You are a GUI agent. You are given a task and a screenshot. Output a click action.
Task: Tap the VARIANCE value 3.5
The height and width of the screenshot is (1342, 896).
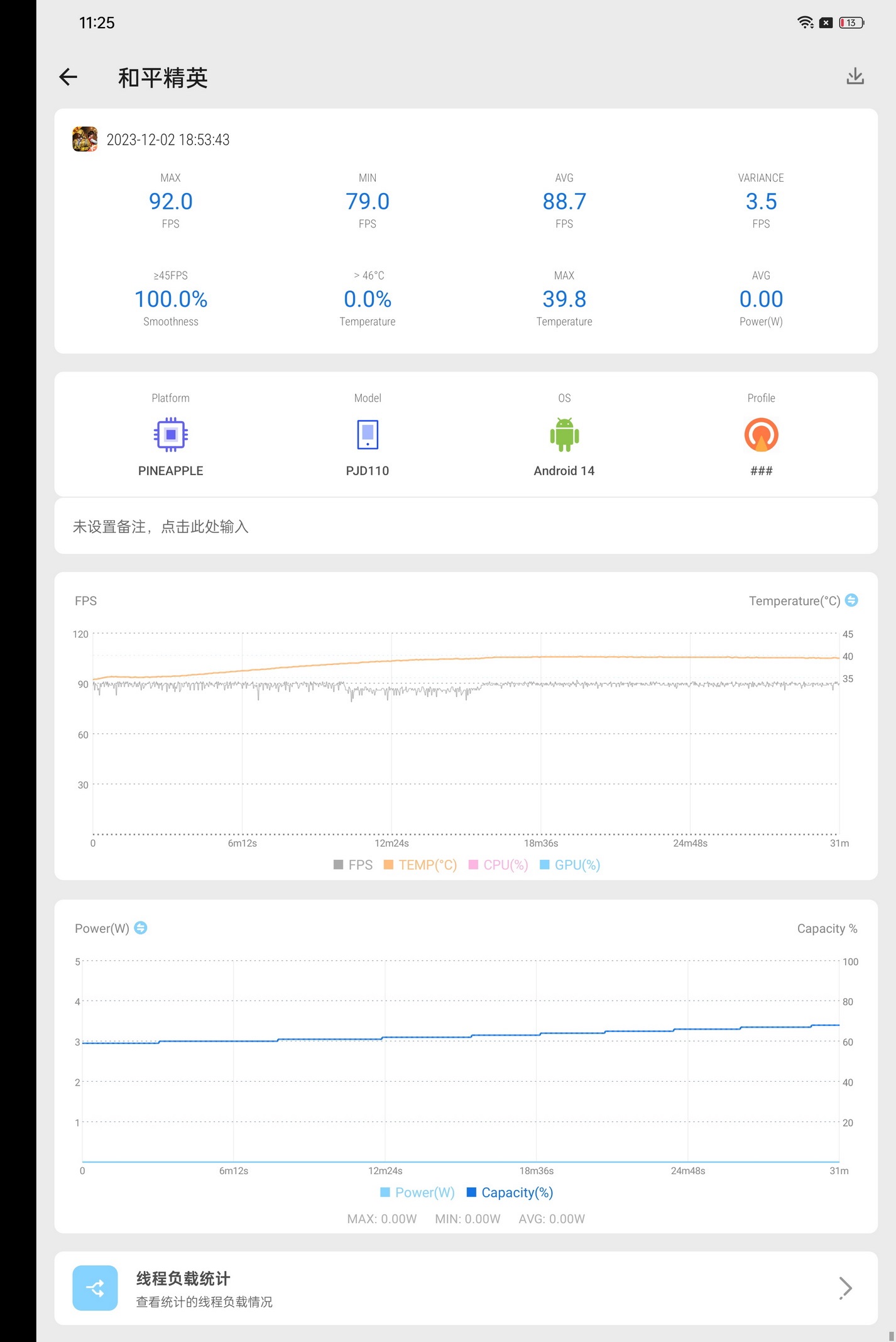(761, 202)
